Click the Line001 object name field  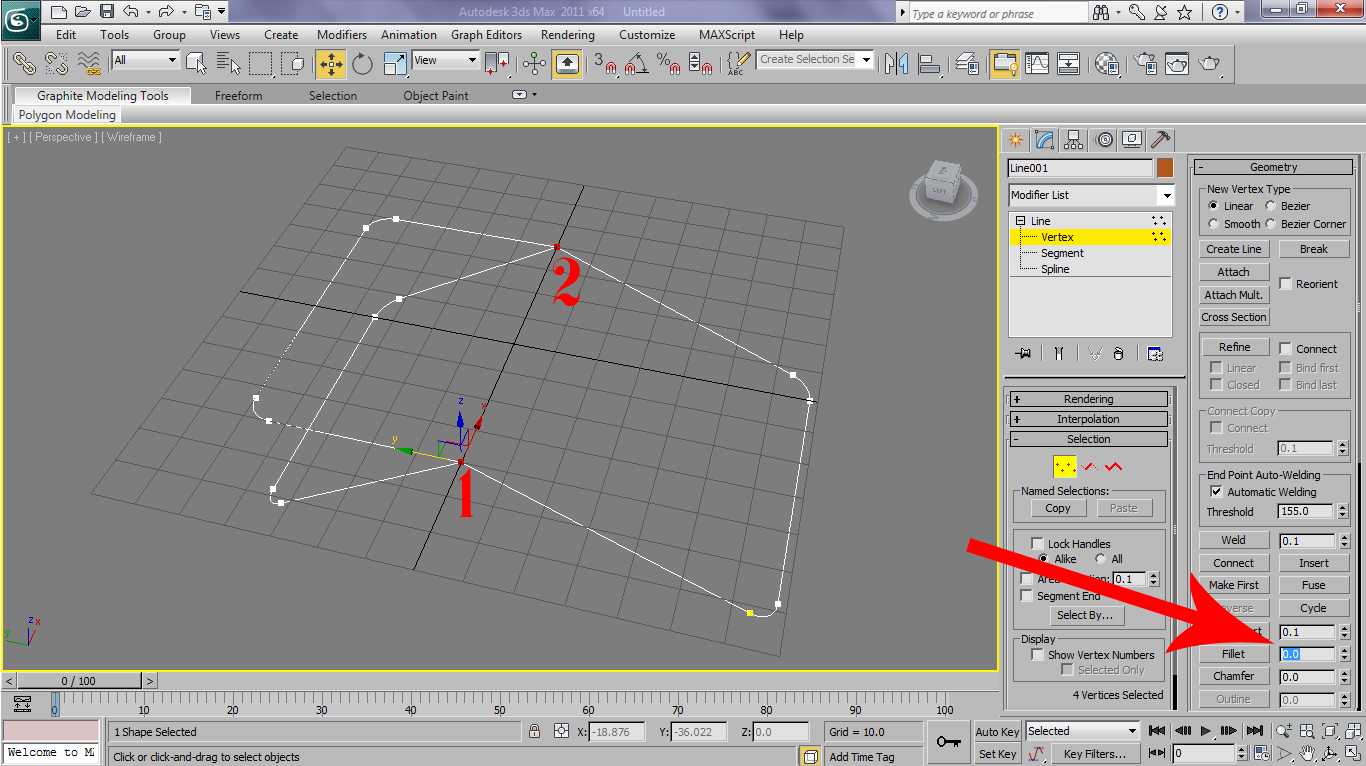pos(1080,168)
